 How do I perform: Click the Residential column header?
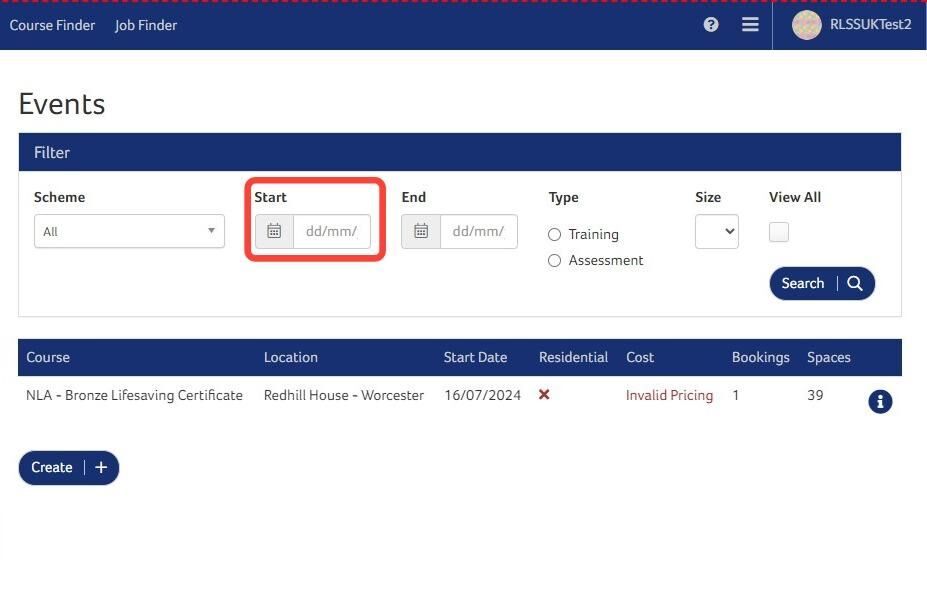pyautogui.click(x=573, y=357)
